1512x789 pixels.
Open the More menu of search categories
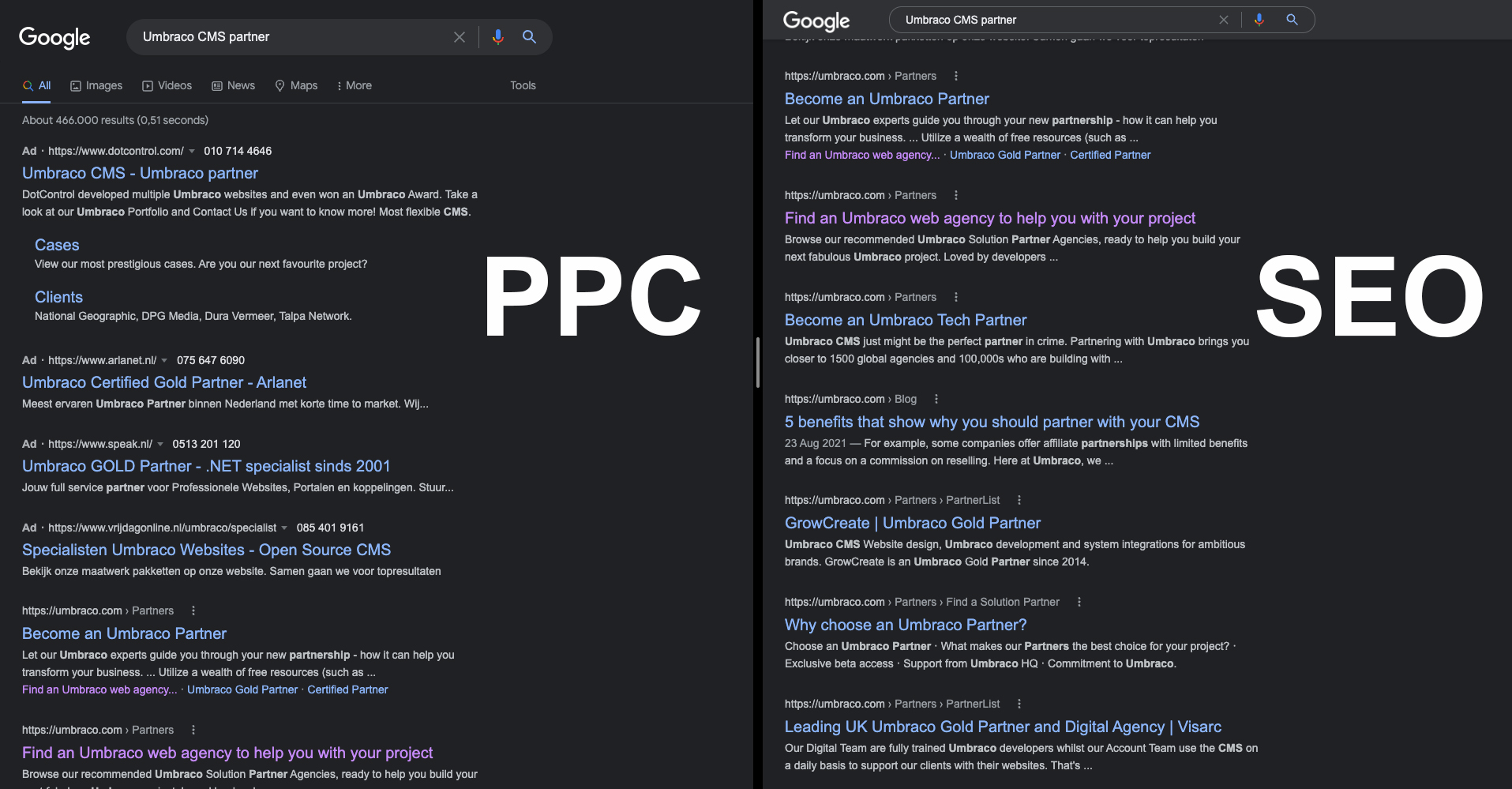tap(354, 85)
